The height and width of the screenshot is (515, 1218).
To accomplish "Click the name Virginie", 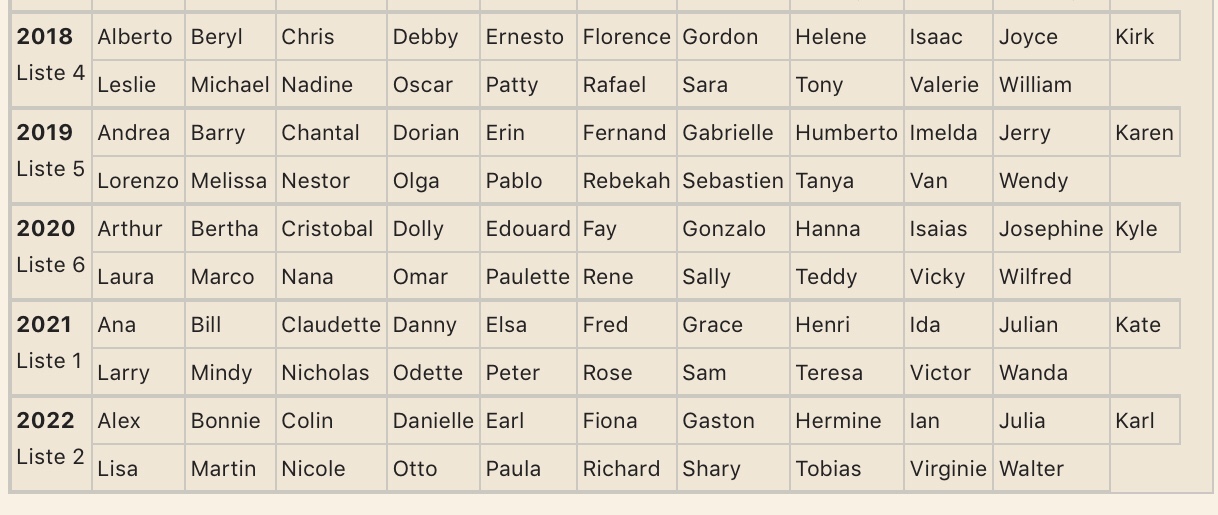I will click(x=947, y=469).
